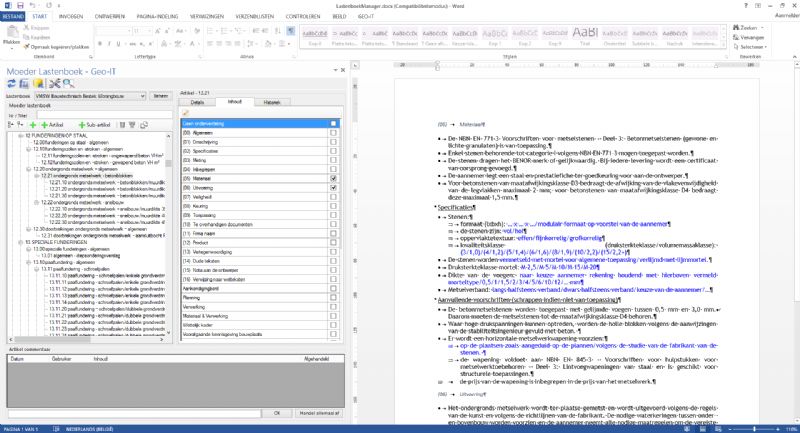
Task: Open the Lastenboek dropdown
Action: pos(140,96)
